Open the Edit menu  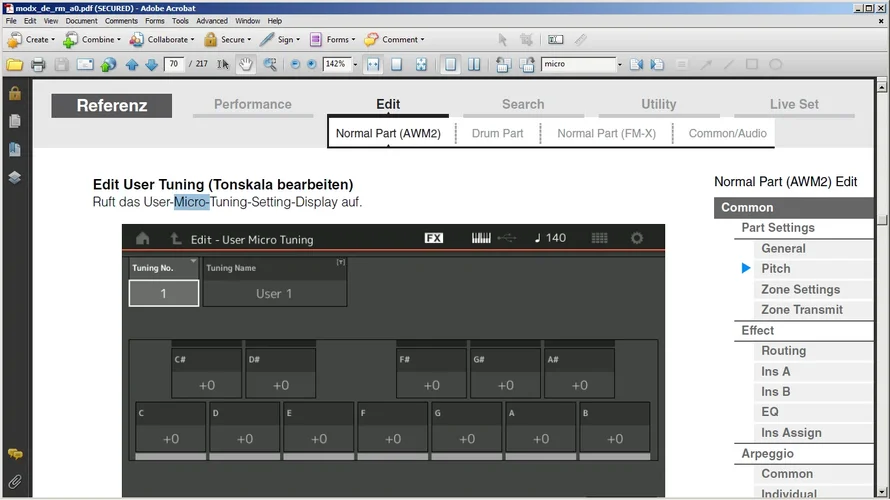coord(30,21)
